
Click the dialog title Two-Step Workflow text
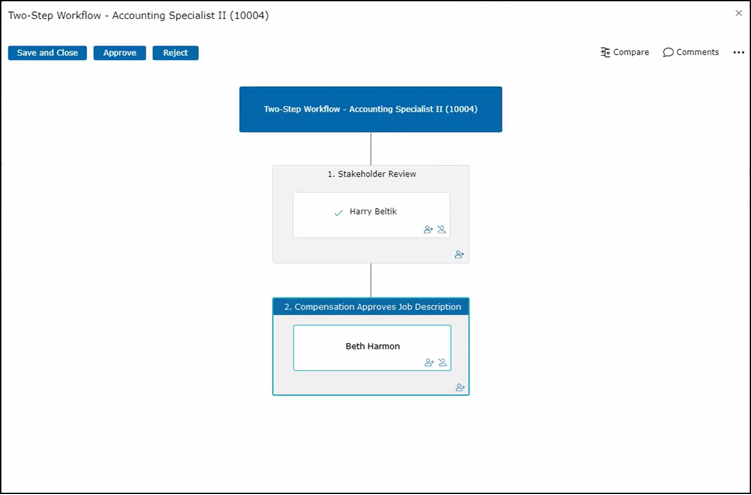pyautogui.click(x=138, y=16)
